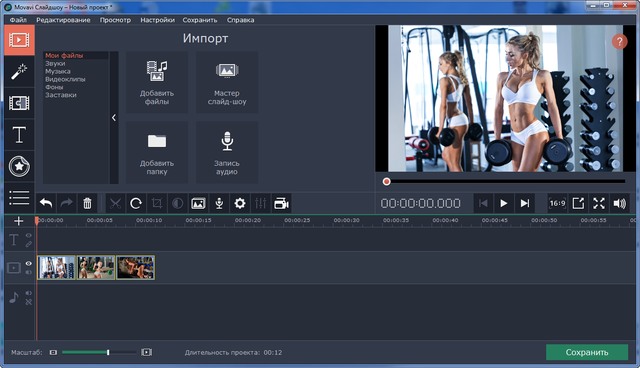This screenshot has width=640, height=368.
Task: Open the Файл menu
Action: [18, 20]
